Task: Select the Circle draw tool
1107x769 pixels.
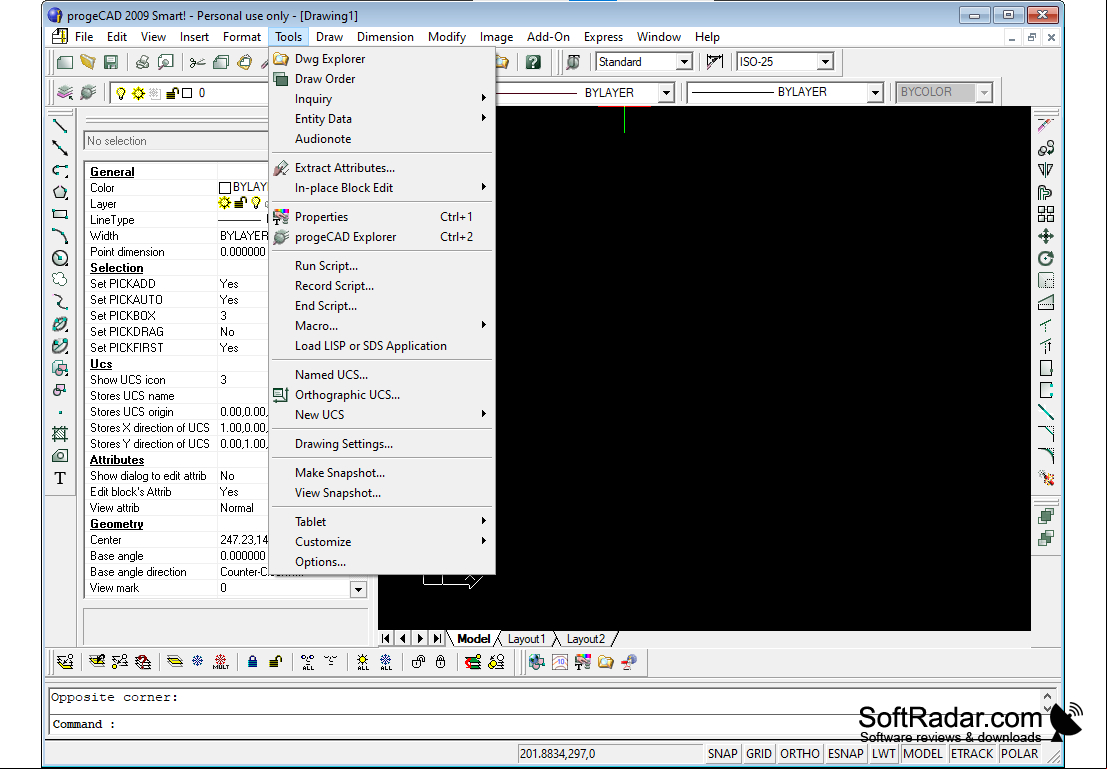Action: 60,258
